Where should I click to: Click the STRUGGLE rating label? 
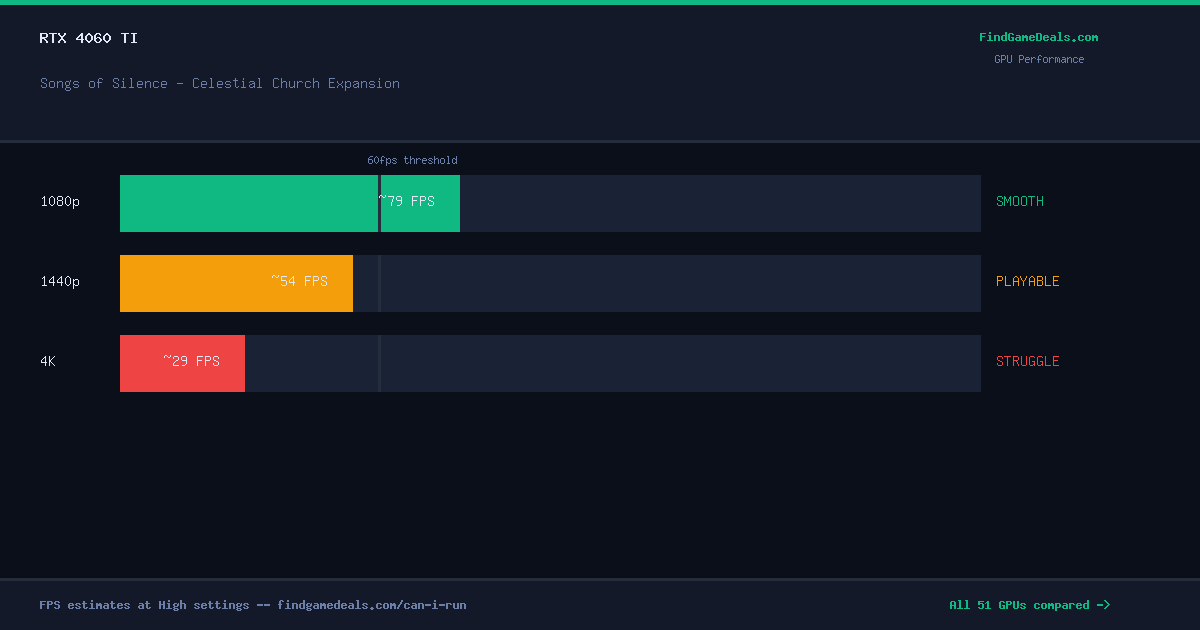[x=1027, y=361]
